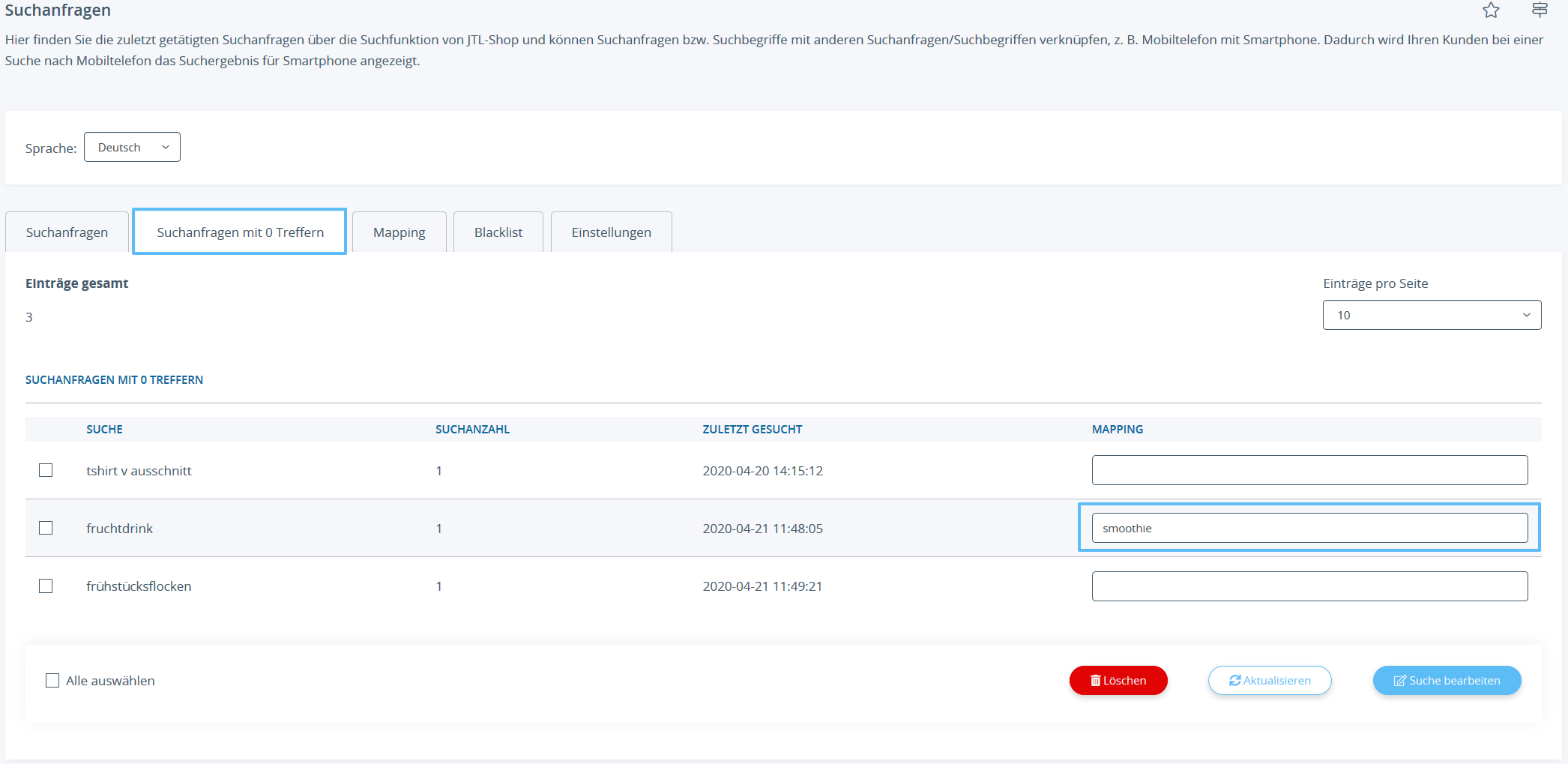This screenshot has width=1568, height=764.
Task: Check the 'frühstücksflocken' row checkbox
Action: pos(46,586)
